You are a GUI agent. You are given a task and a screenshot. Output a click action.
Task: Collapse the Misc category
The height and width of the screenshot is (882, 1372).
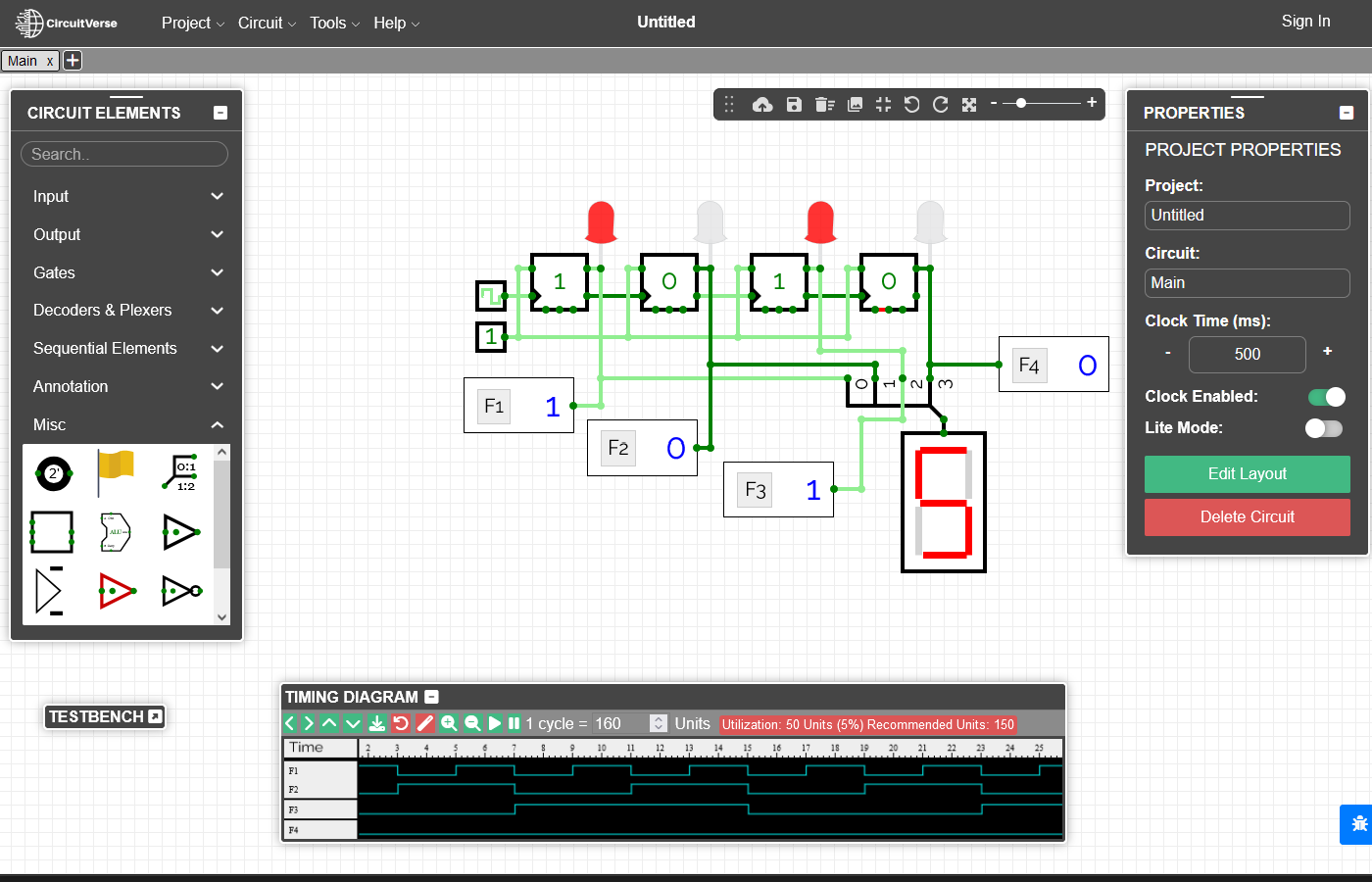click(126, 424)
